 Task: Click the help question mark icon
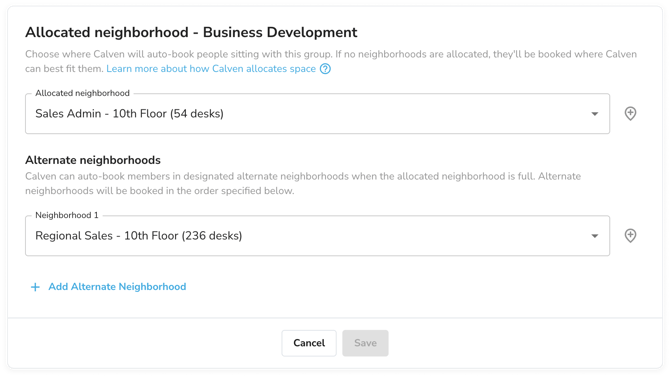(325, 69)
